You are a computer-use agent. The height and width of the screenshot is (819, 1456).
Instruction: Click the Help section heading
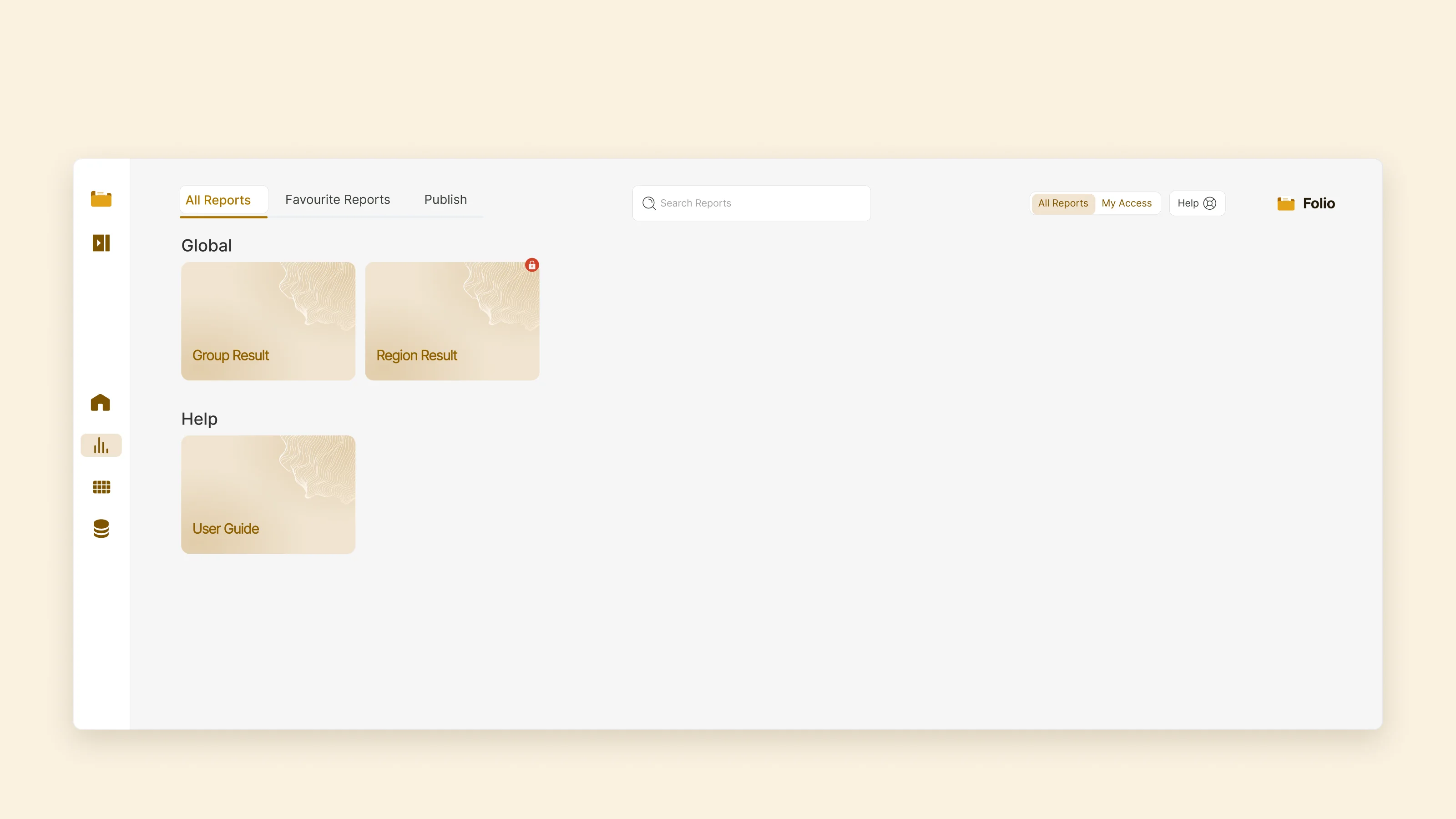(199, 420)
